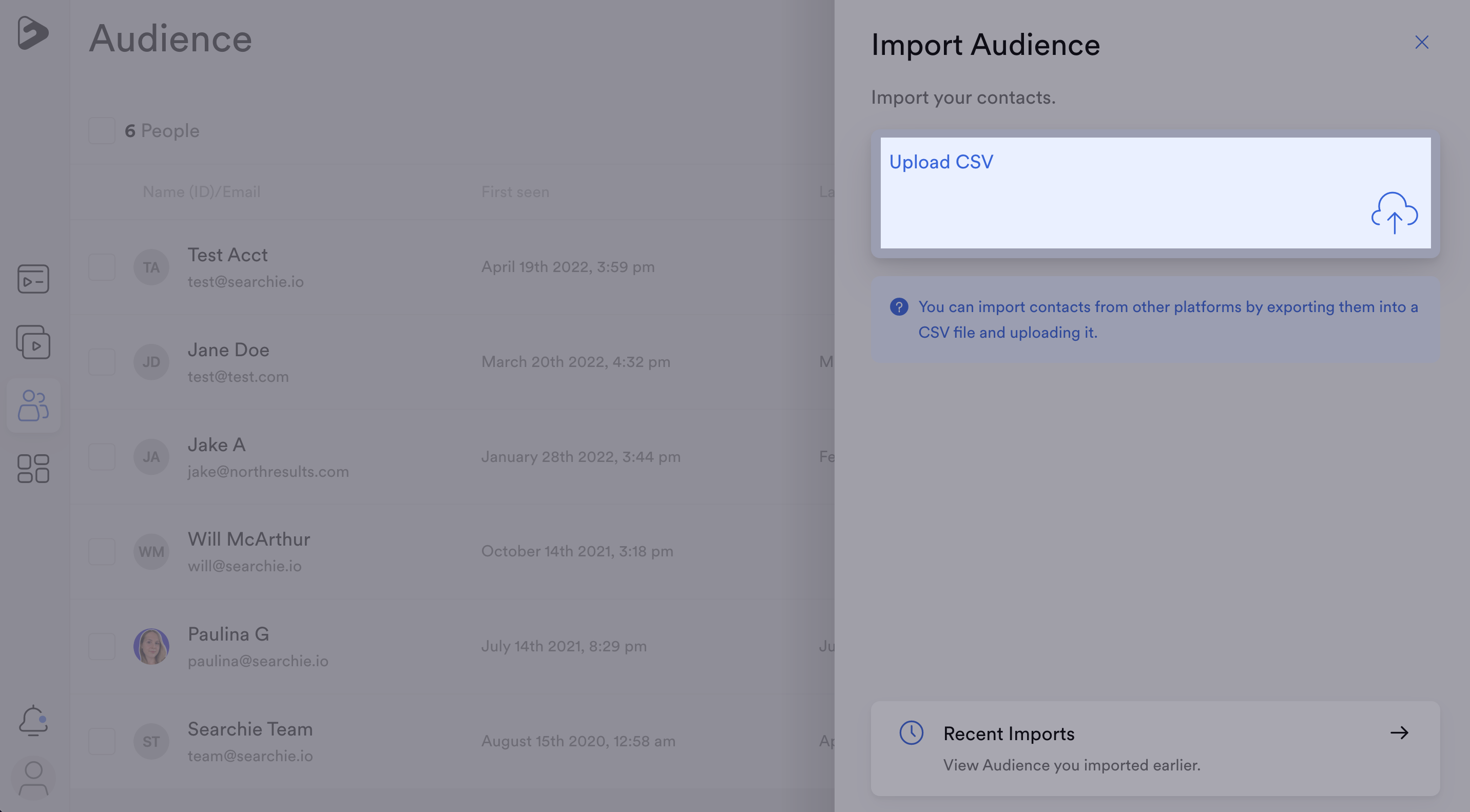The width and height of the screenshot is (1470, 812).
Task: Check the Jake A row checkbox
Action: [102, 456]
